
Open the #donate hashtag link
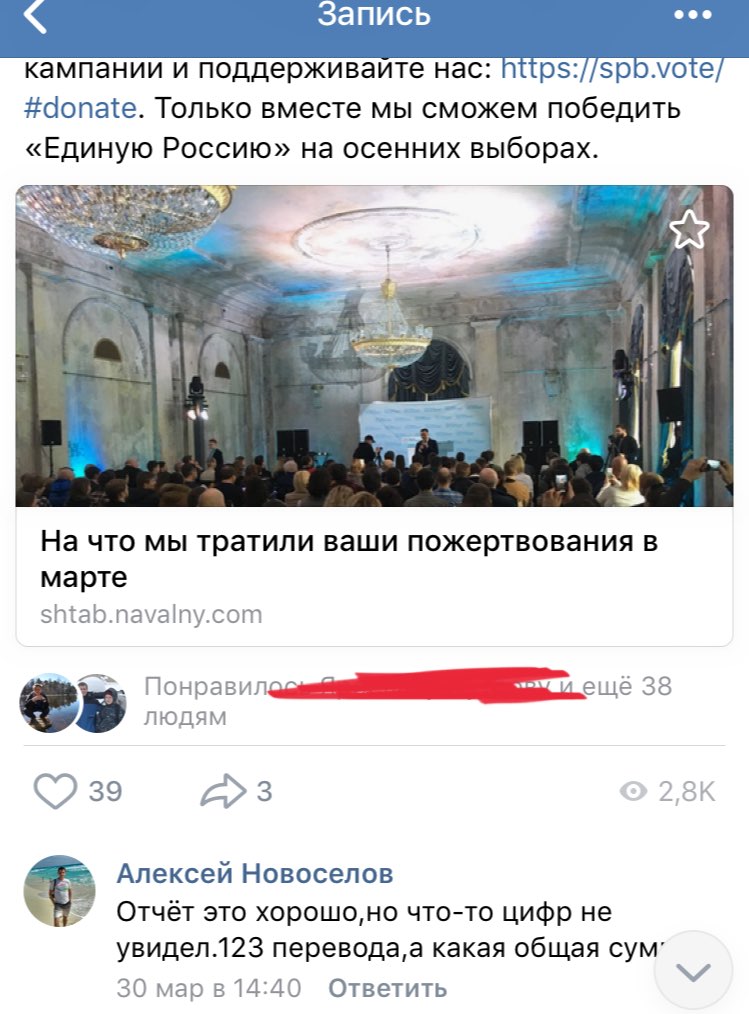[x=80, y=108]
